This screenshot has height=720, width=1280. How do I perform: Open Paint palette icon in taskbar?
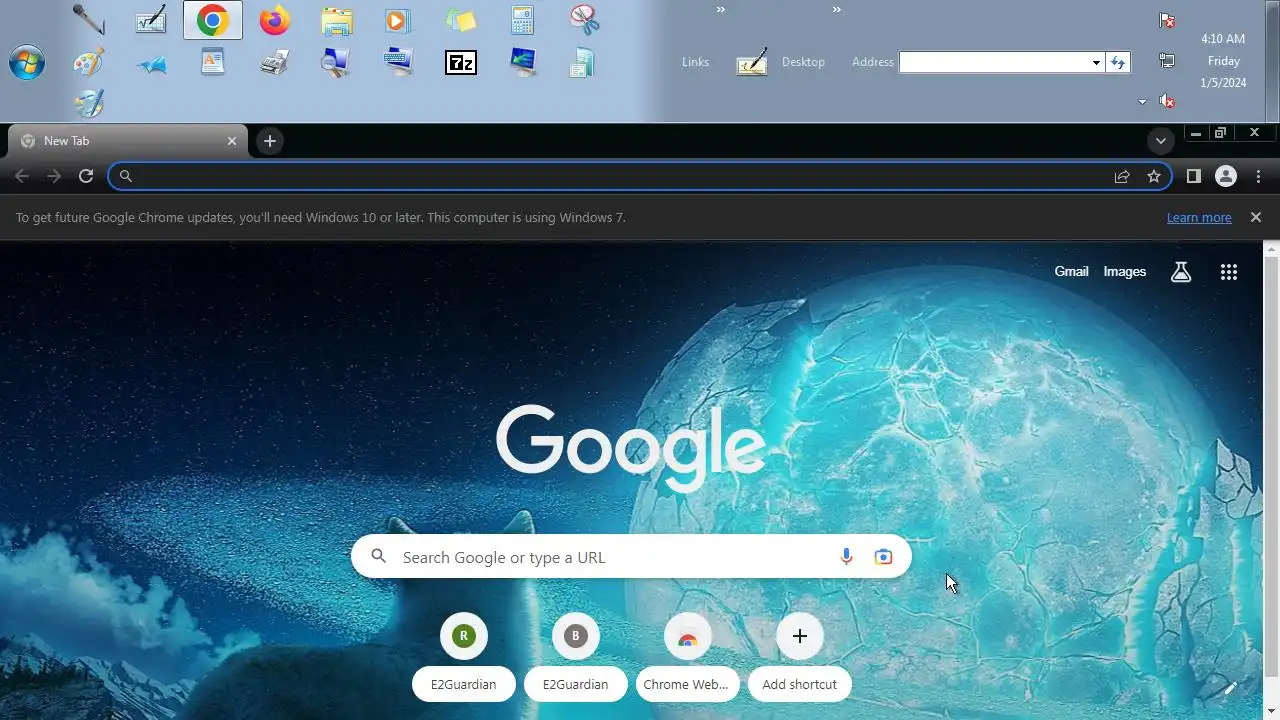[x=88, y=62]
